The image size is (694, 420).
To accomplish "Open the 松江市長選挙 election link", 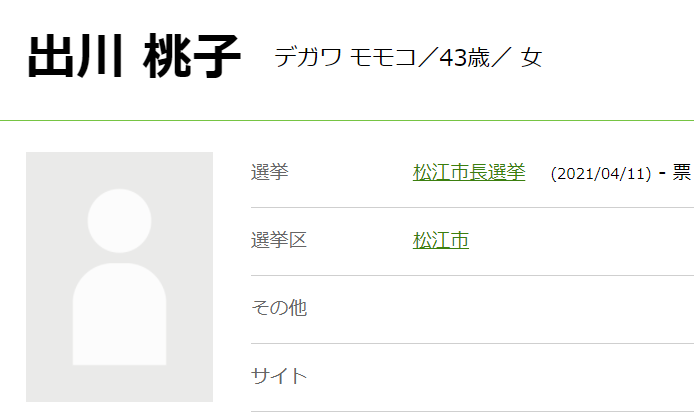I will click(469, 172).
